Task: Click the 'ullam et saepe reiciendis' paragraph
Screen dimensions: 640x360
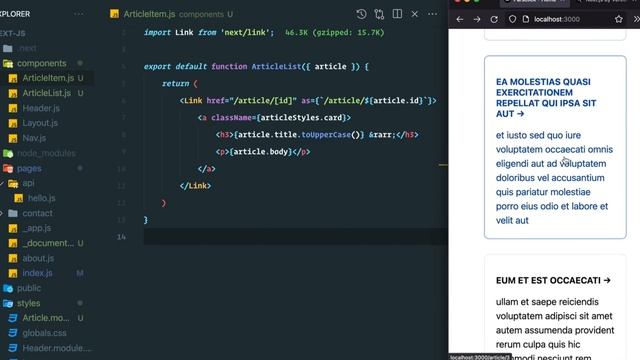Action: click(x=555, y=330)
